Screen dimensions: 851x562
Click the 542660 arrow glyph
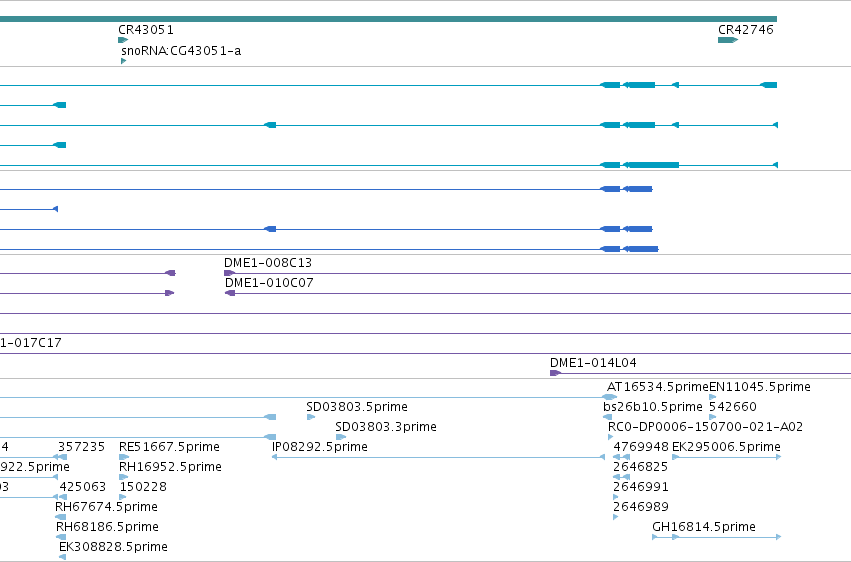[x=713, y=417]
